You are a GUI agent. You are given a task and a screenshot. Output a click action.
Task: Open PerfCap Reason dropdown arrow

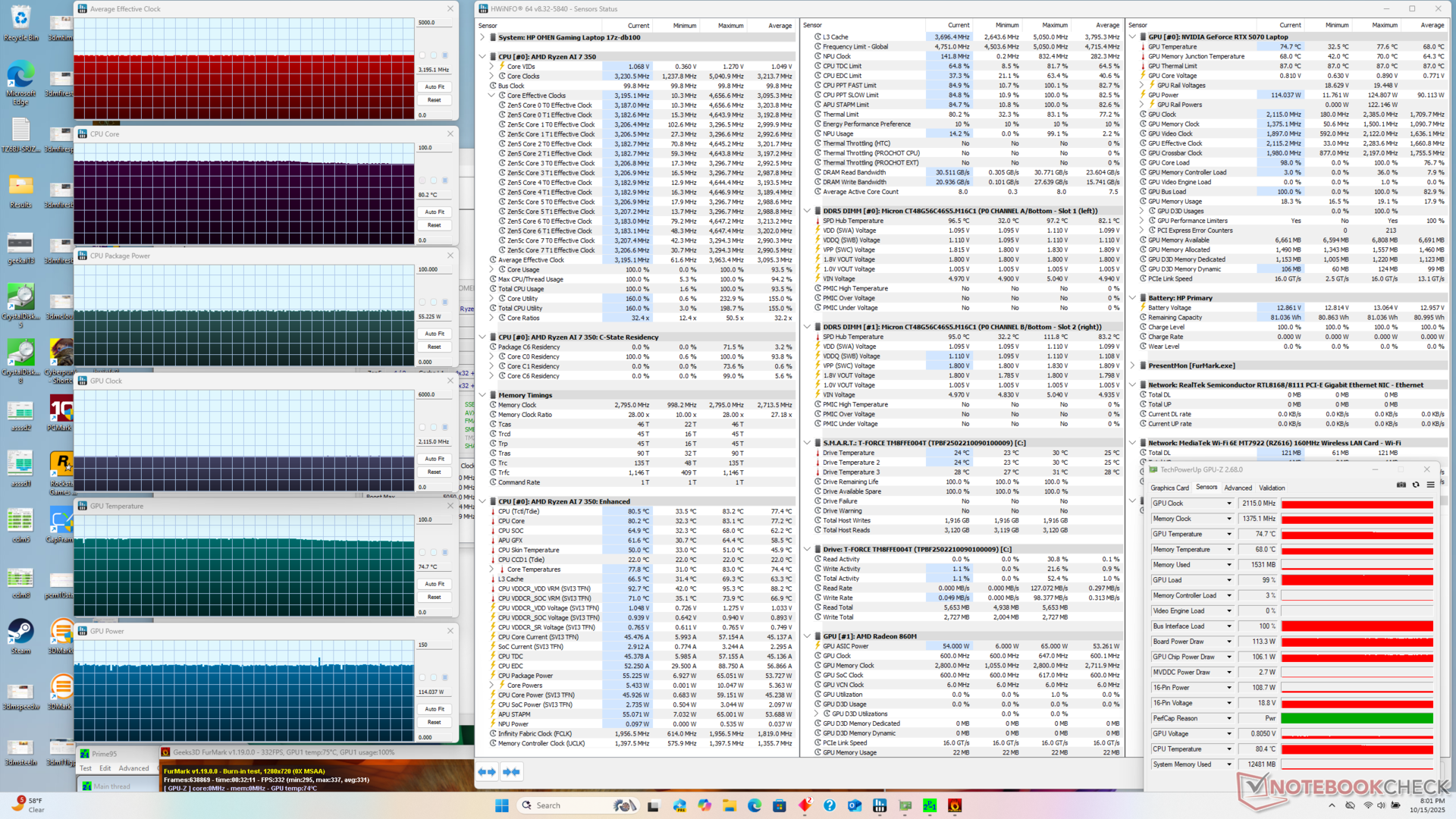click(1229, 718)
